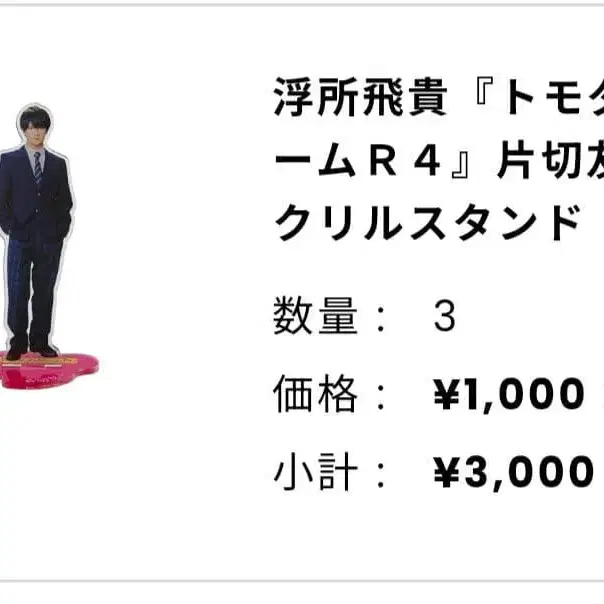Click the figure's dark hair
Image resolution: width=604 pixels, height=604 pixels.
(35, 117)
